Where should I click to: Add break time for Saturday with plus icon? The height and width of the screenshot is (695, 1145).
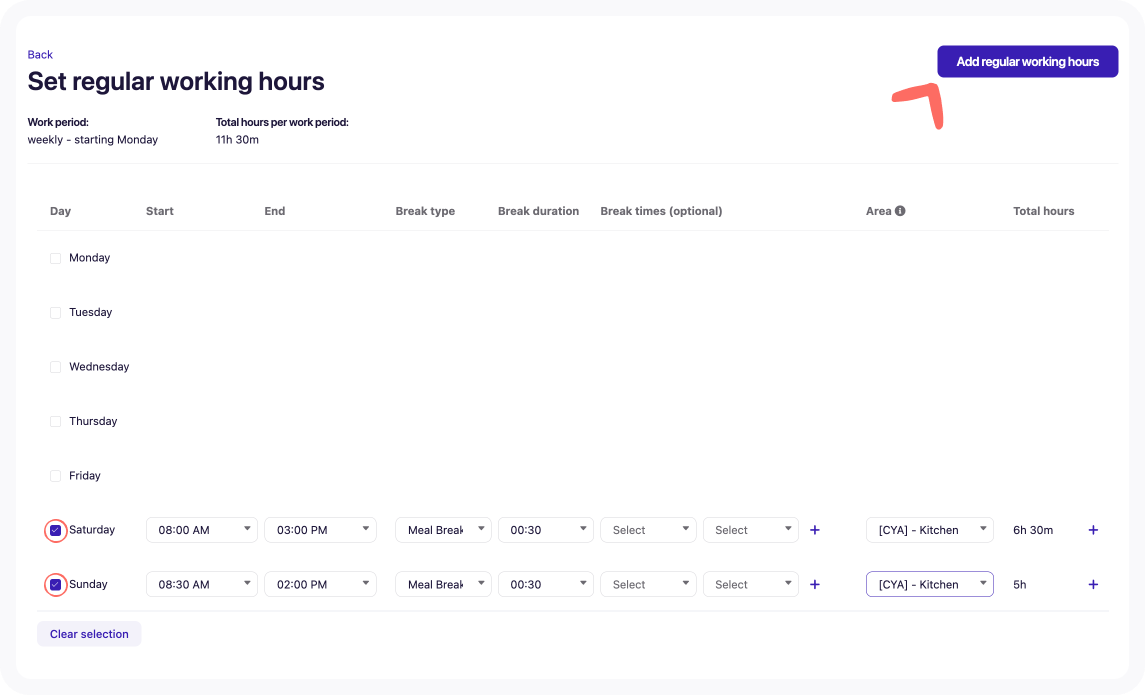click(x=814, y=530)
